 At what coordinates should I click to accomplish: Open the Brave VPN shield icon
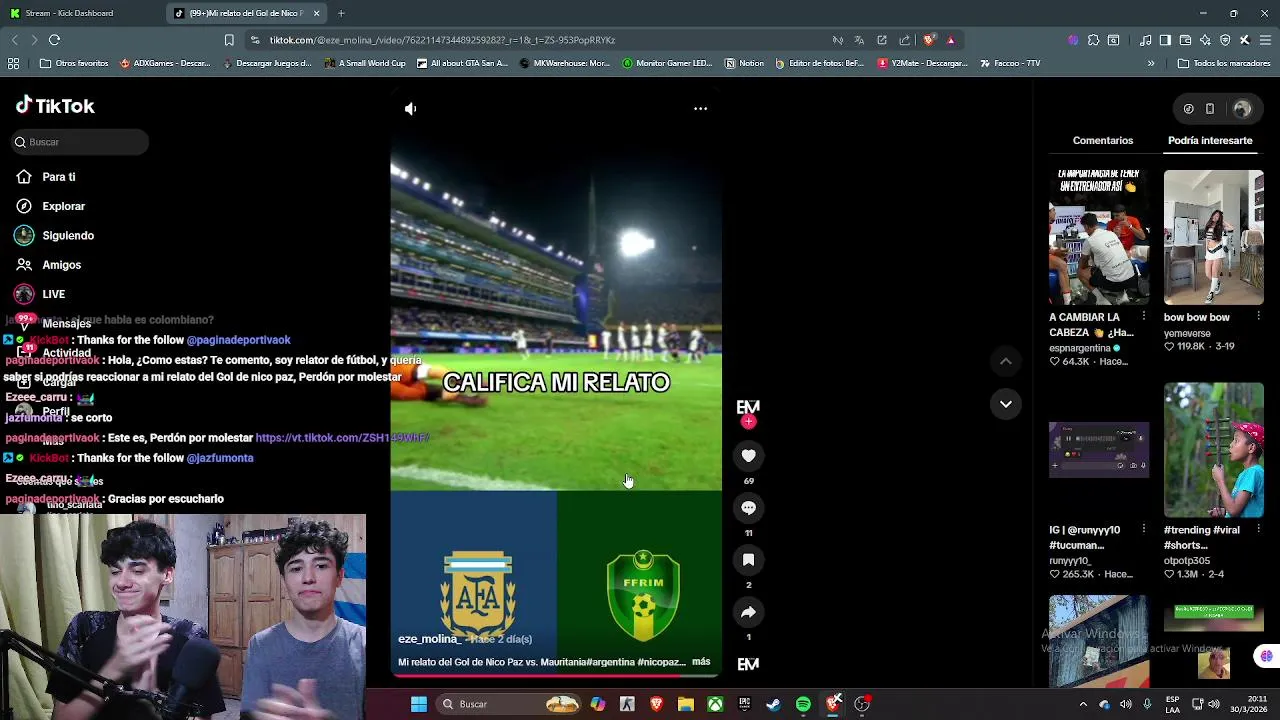click(1225, 40)
